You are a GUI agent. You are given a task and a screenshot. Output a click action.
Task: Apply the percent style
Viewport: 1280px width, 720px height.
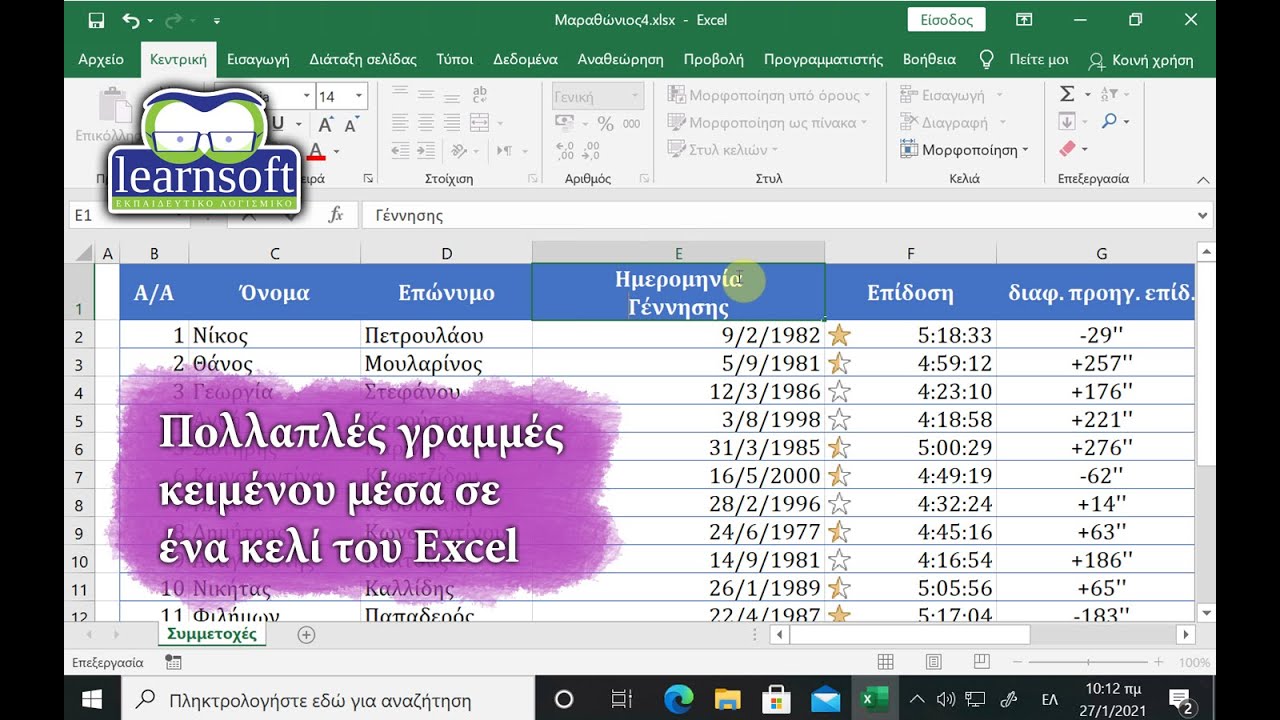click(x=605, y=123)
